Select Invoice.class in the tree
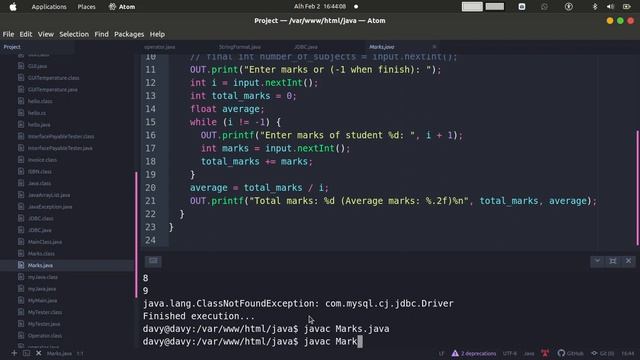This screenshot has width=640, height=360. [42, 160]
